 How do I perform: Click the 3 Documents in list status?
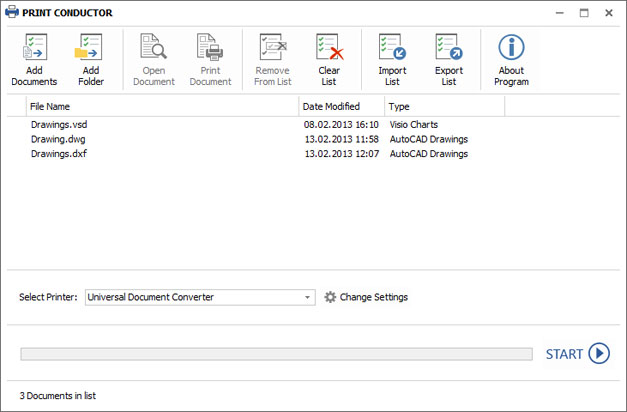click(58, 396)
